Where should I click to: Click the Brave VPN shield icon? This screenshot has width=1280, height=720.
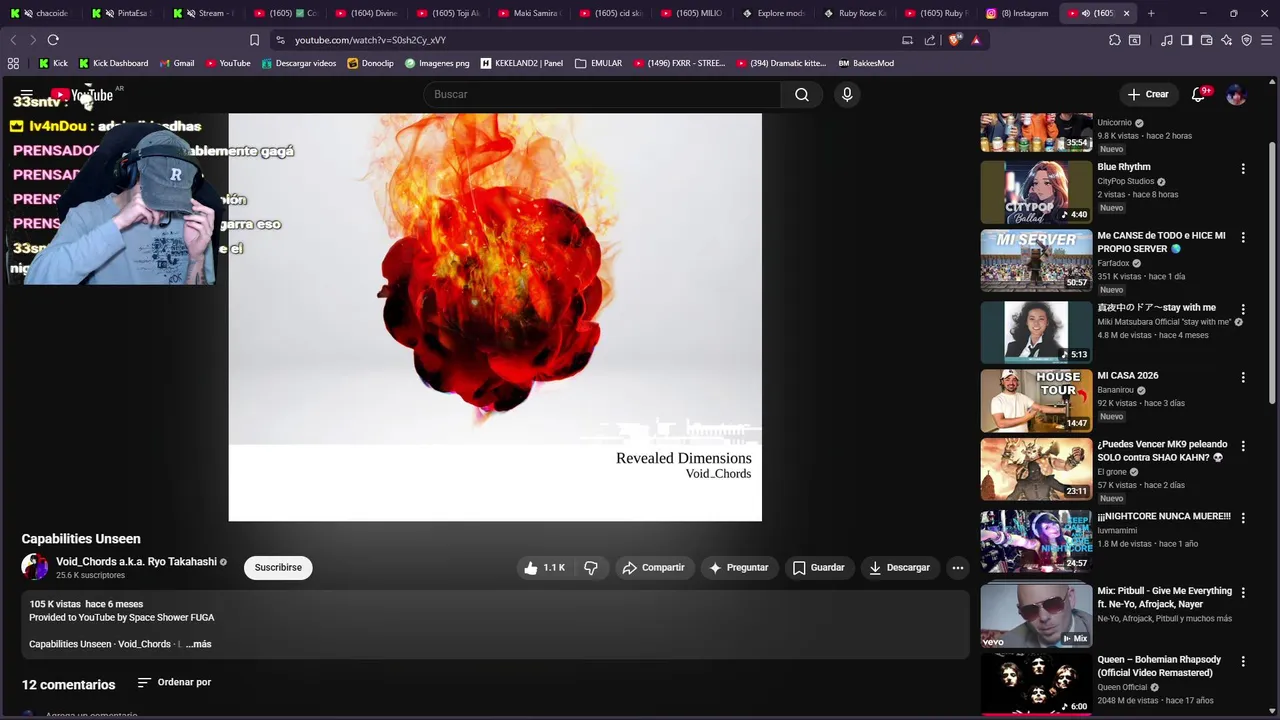click(x=1246, y=40)
